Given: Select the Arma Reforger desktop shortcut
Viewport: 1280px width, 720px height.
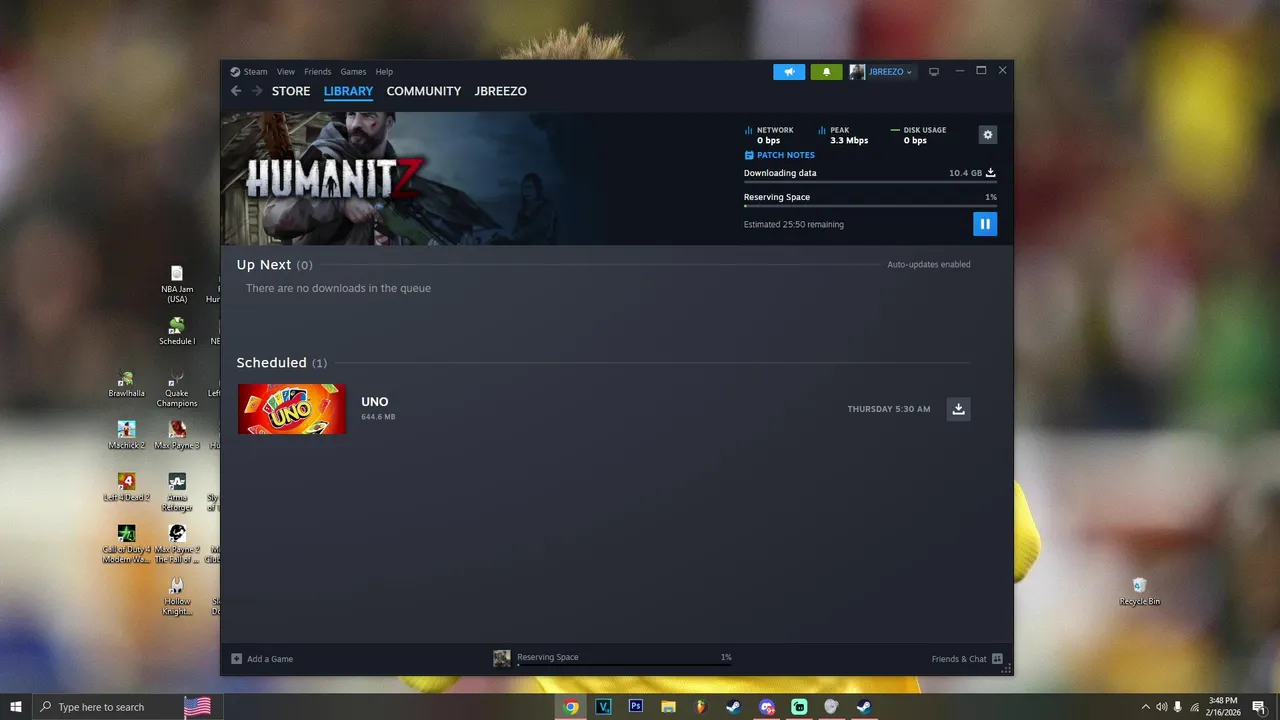Looking at the screenshot, I should click(x=177, y=493).
